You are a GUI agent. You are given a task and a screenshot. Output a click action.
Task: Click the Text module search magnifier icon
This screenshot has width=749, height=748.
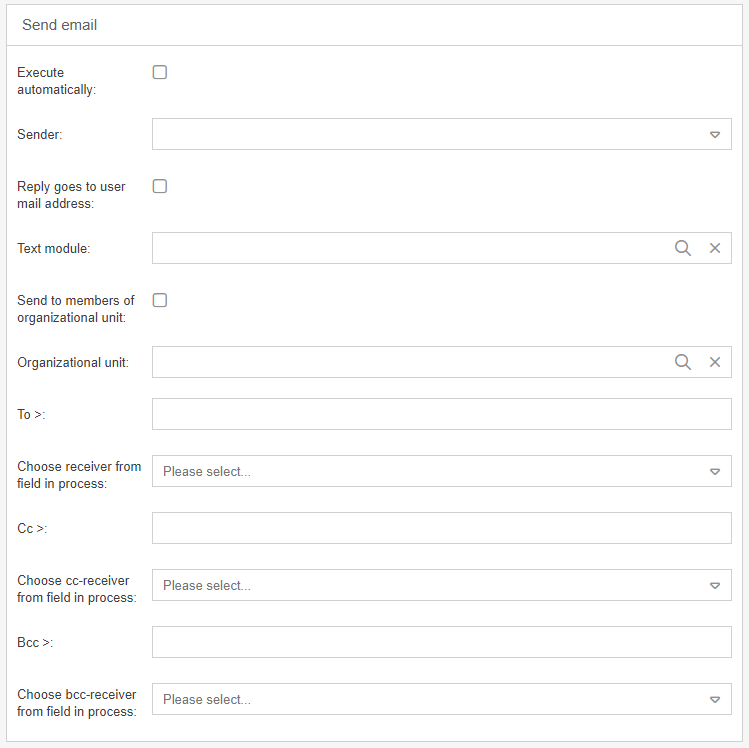click(683, 248)
